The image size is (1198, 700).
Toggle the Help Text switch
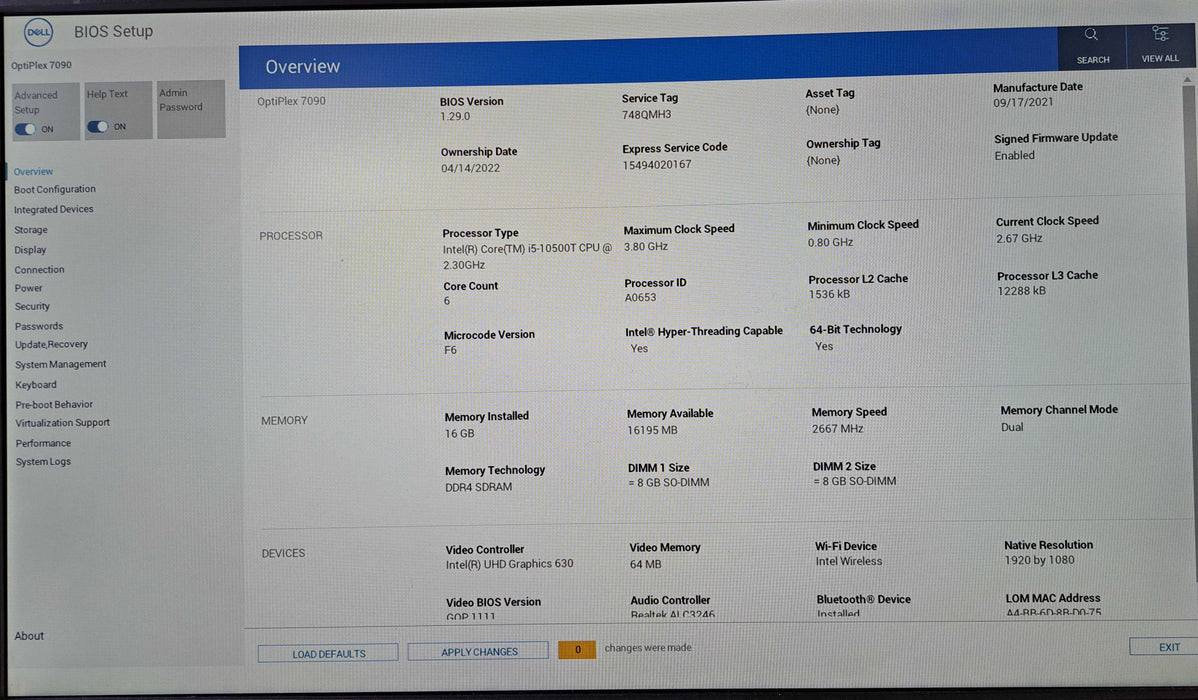[x=98, y=127]
